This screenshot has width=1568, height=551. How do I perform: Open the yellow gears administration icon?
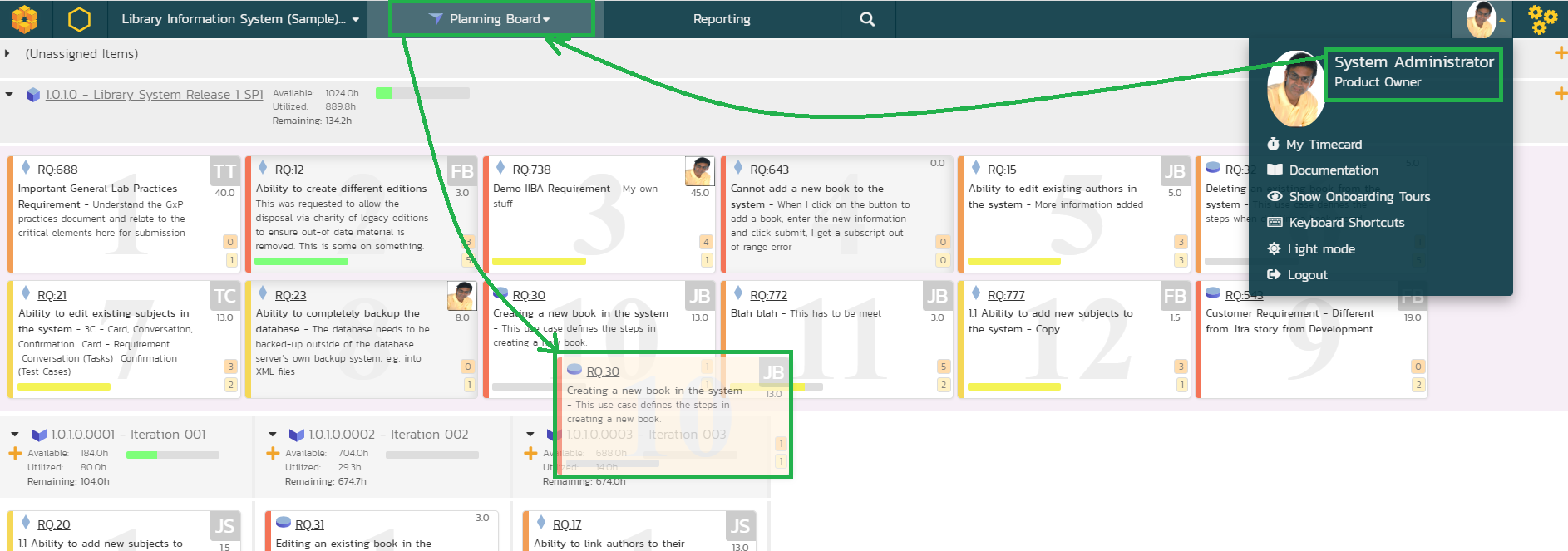pyautogui.click(x=1542, y=19)
